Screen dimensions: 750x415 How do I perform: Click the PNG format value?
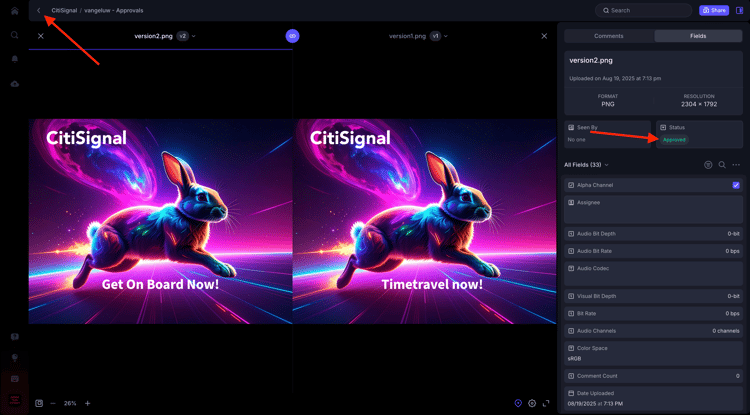pos(608,104)
